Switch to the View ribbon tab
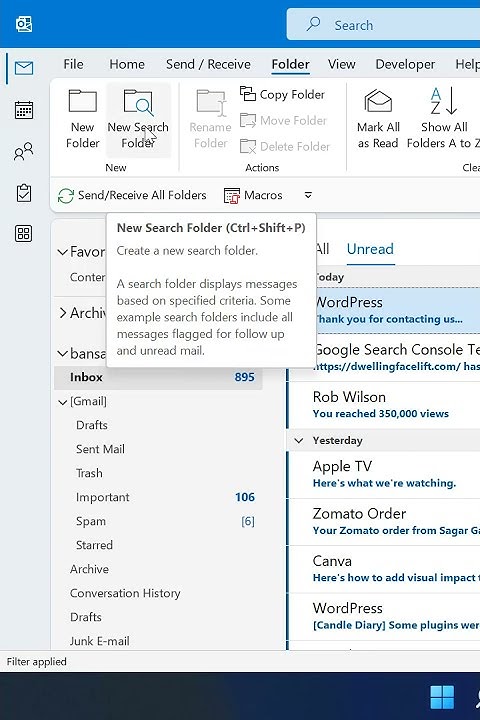Screen dimensions: 480x720 pos(341,64)
